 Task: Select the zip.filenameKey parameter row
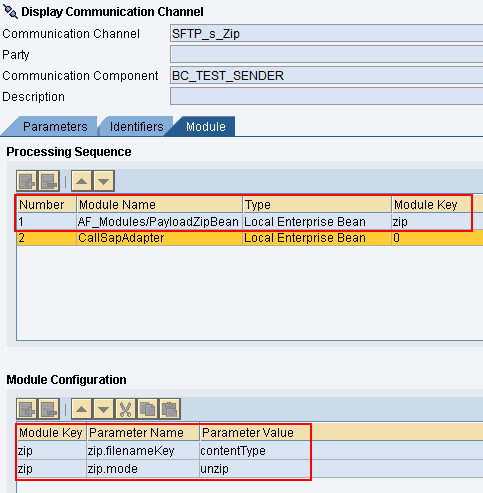point(249,451)
